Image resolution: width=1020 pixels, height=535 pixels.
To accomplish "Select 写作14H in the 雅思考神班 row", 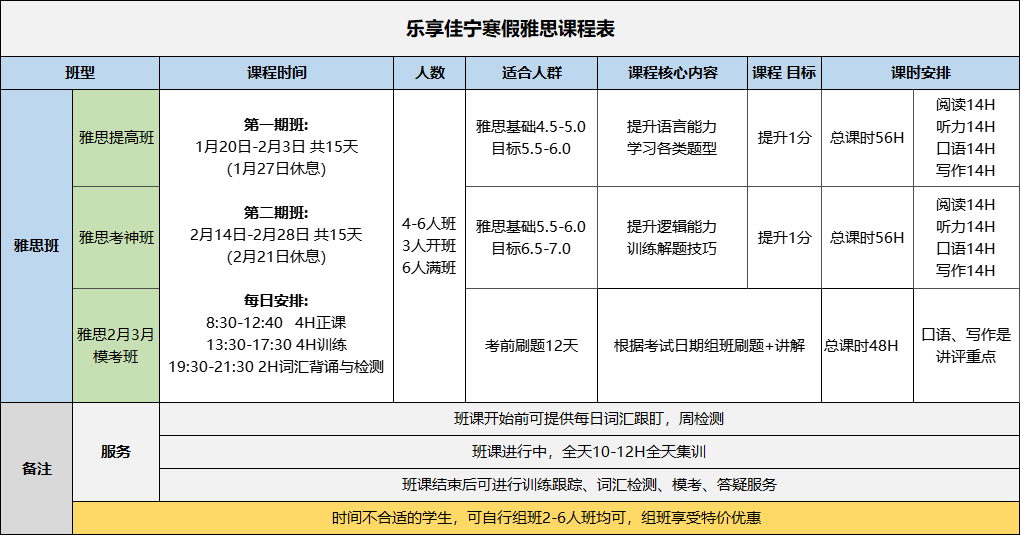I will [x=965, y=271].
